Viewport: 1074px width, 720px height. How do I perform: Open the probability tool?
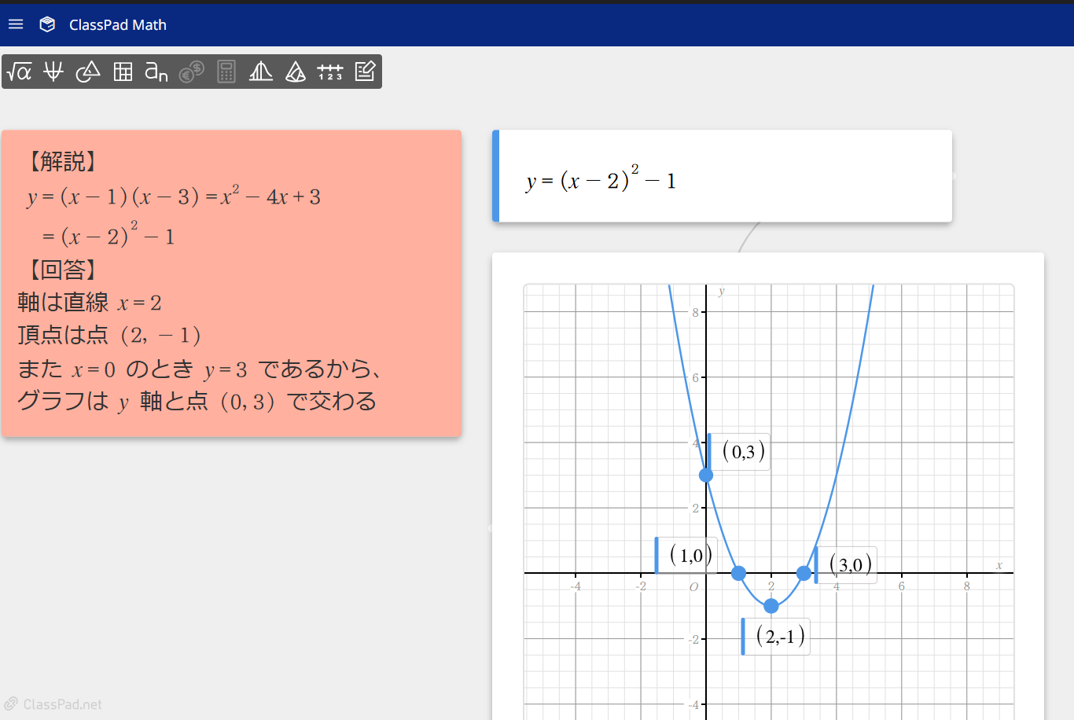click(295, 71)
